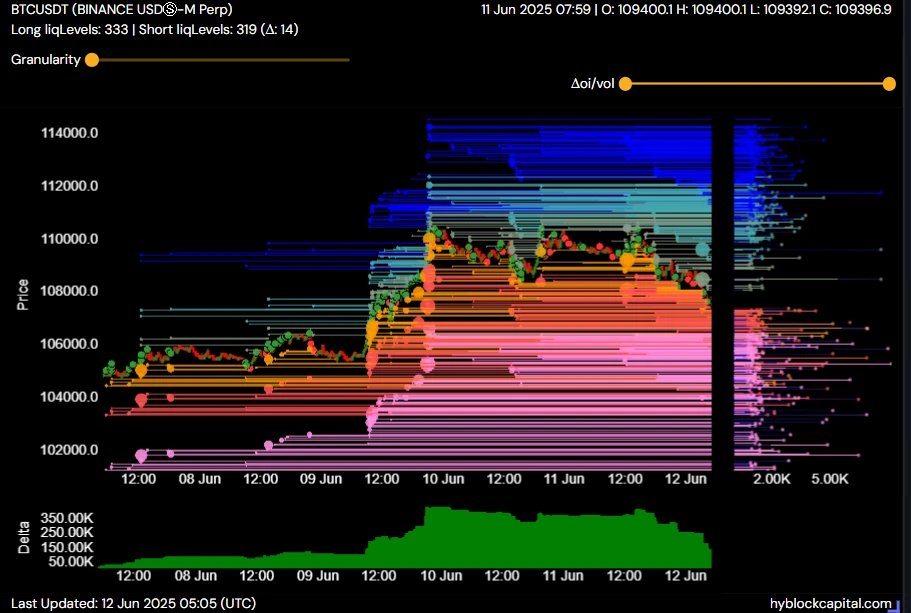Click the 250.00K delta axis label
Viewport: 911px width, 613px height.
click(x=66, y=532)
